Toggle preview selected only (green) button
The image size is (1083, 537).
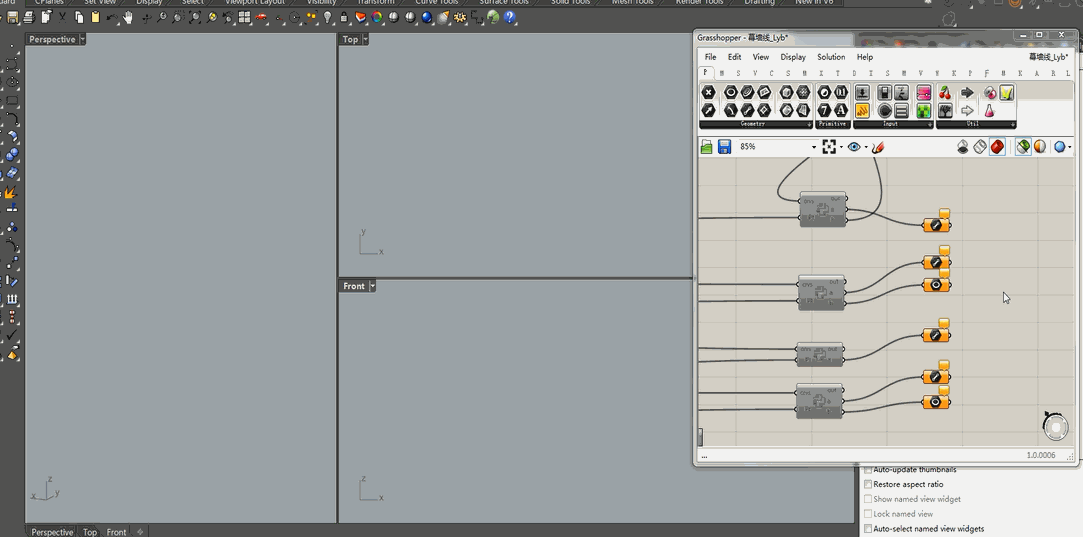tap(1023, 147)
